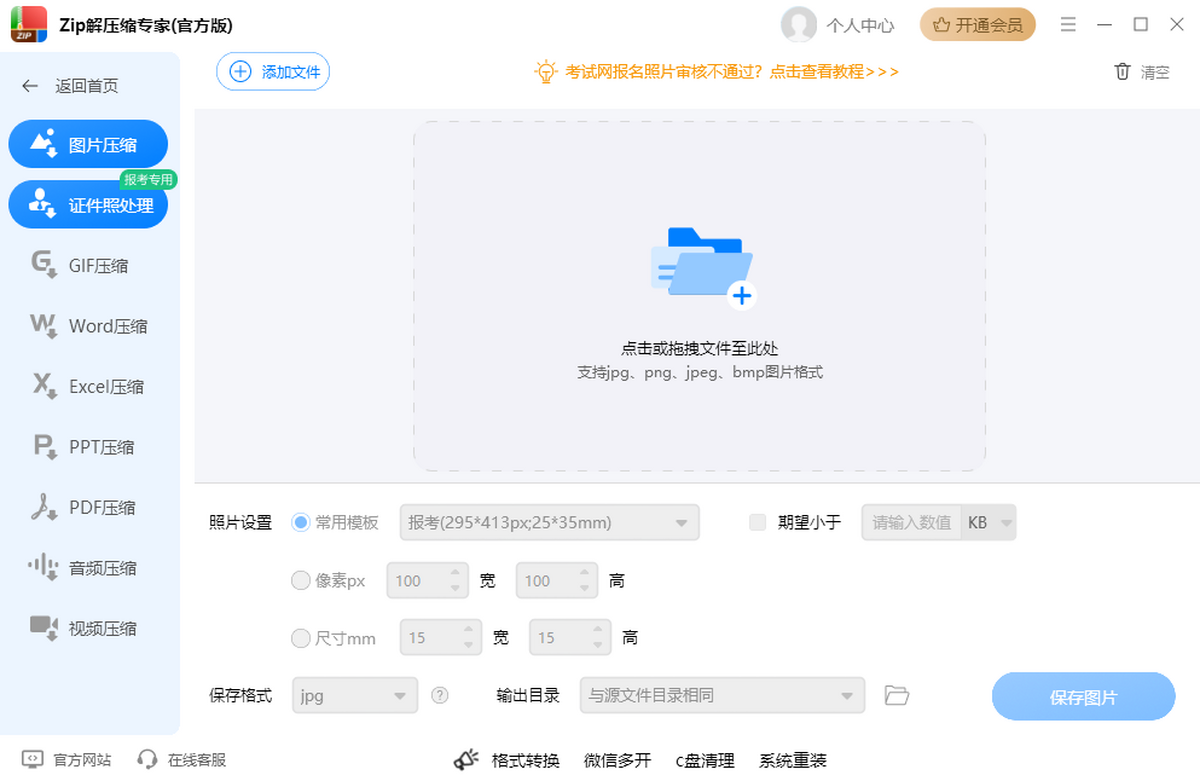Open online customer service headset icon
The height and width of the screenshot is (781, 1200).
point(148,760)
